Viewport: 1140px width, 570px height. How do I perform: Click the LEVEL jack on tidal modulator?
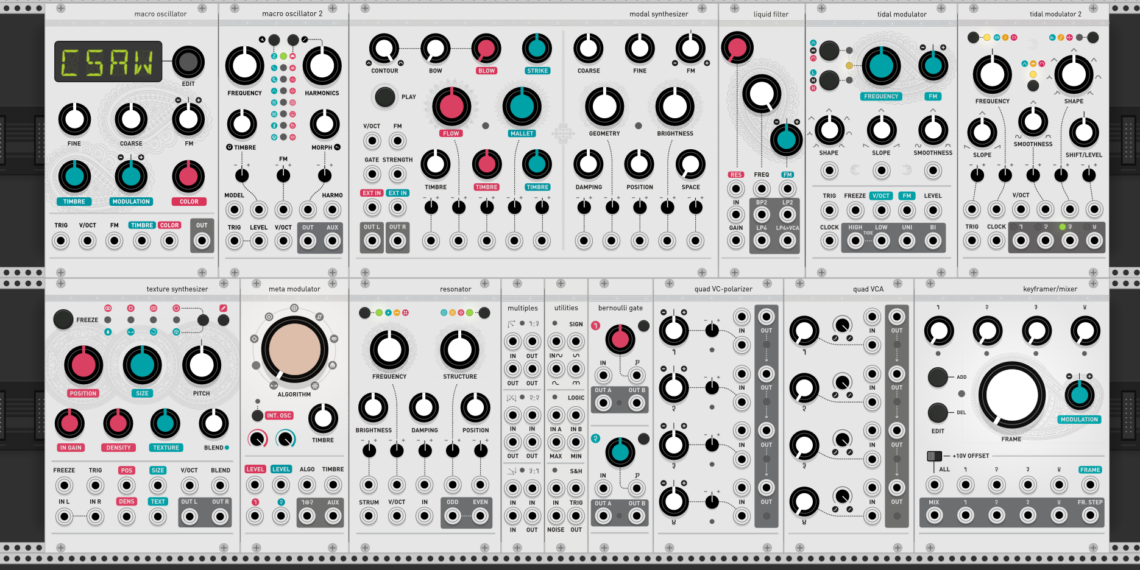pyautogui.click(x=933, y=210)
